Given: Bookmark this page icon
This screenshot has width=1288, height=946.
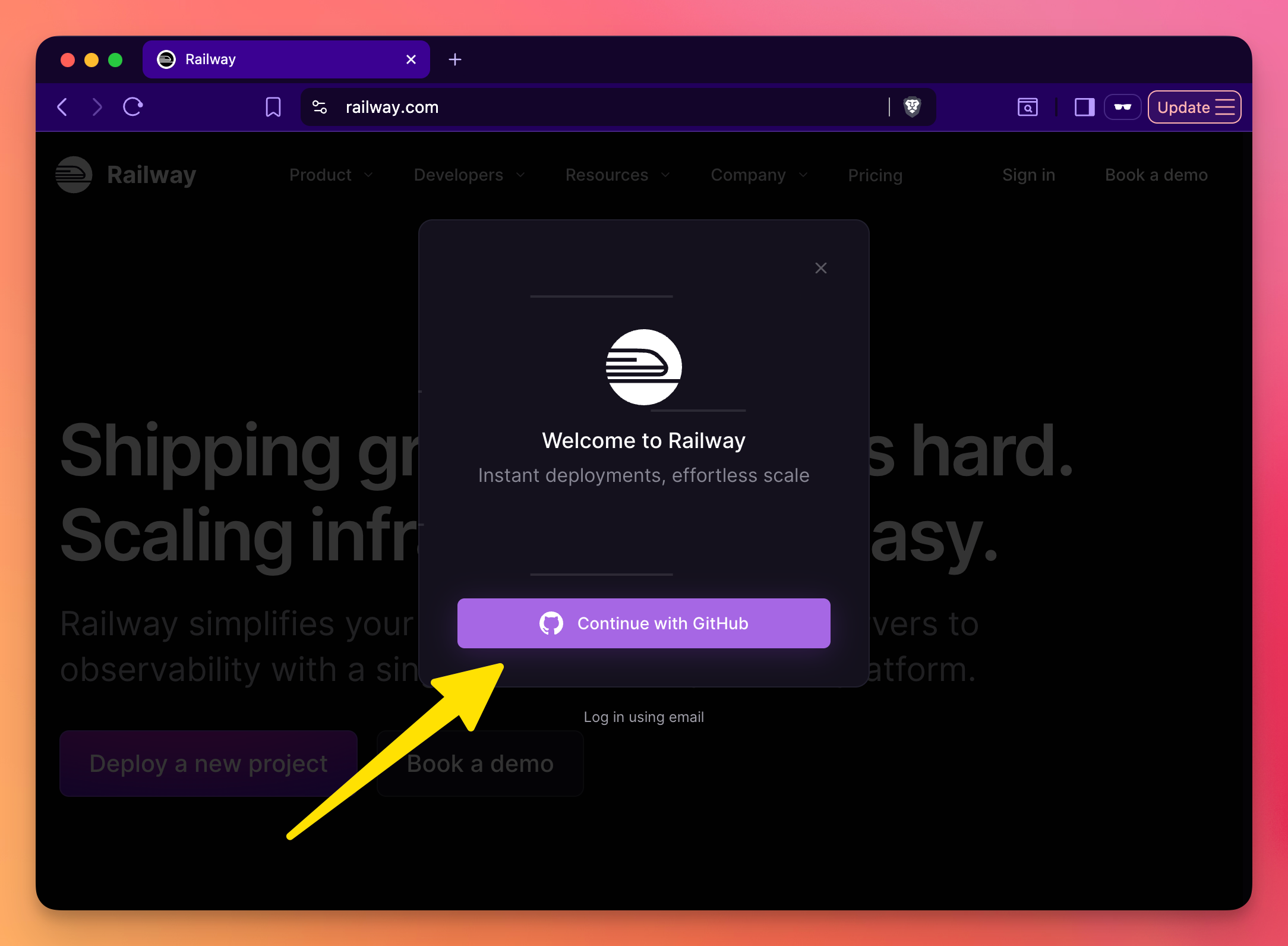Looking at the screenshot, I should [273, 107].
